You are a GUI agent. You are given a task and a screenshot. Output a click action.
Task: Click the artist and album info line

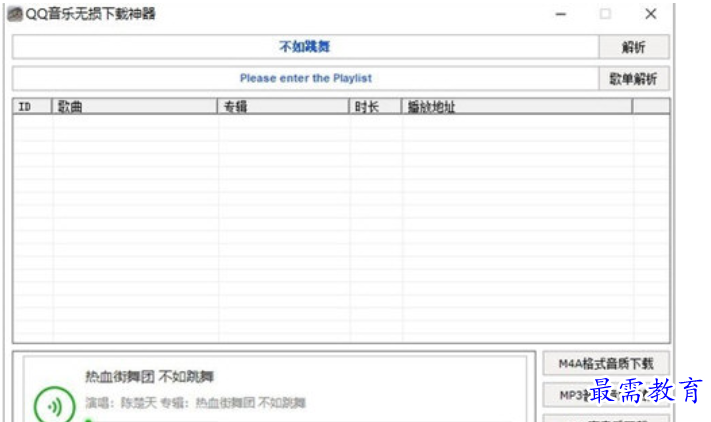[x=195, y=403]
